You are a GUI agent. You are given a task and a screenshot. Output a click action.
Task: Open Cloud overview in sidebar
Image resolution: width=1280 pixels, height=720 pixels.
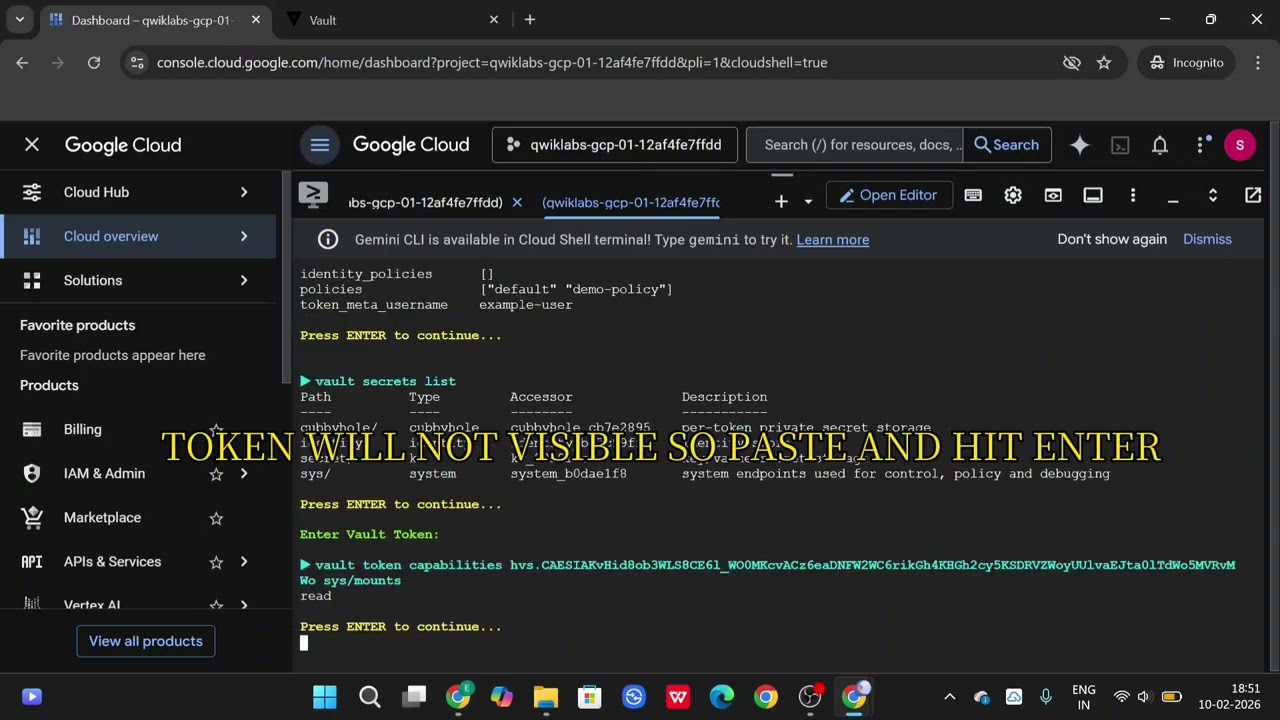(x=111, y=236)
